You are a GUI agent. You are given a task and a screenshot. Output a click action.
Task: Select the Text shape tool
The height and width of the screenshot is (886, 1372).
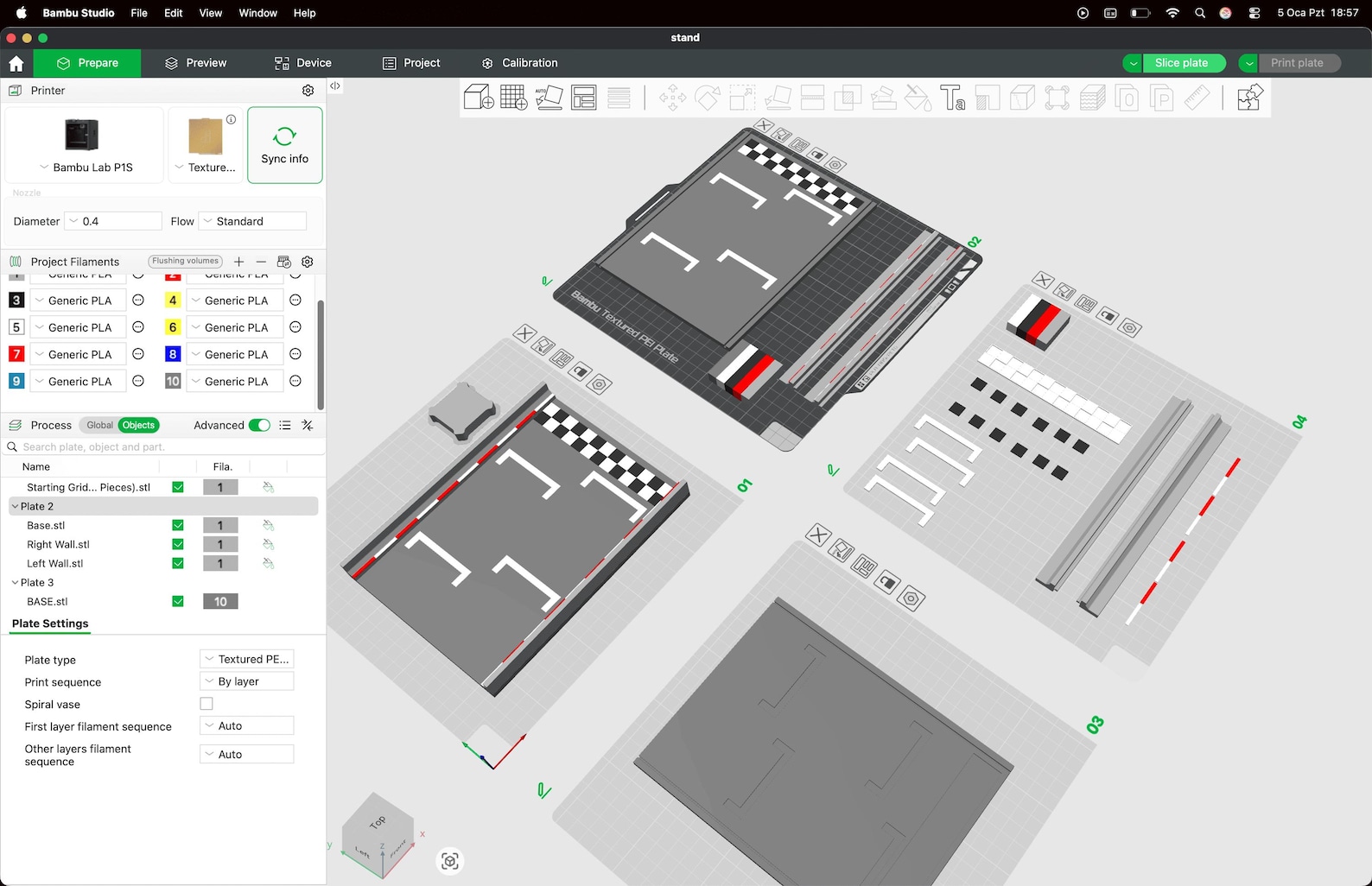(952, 98)
